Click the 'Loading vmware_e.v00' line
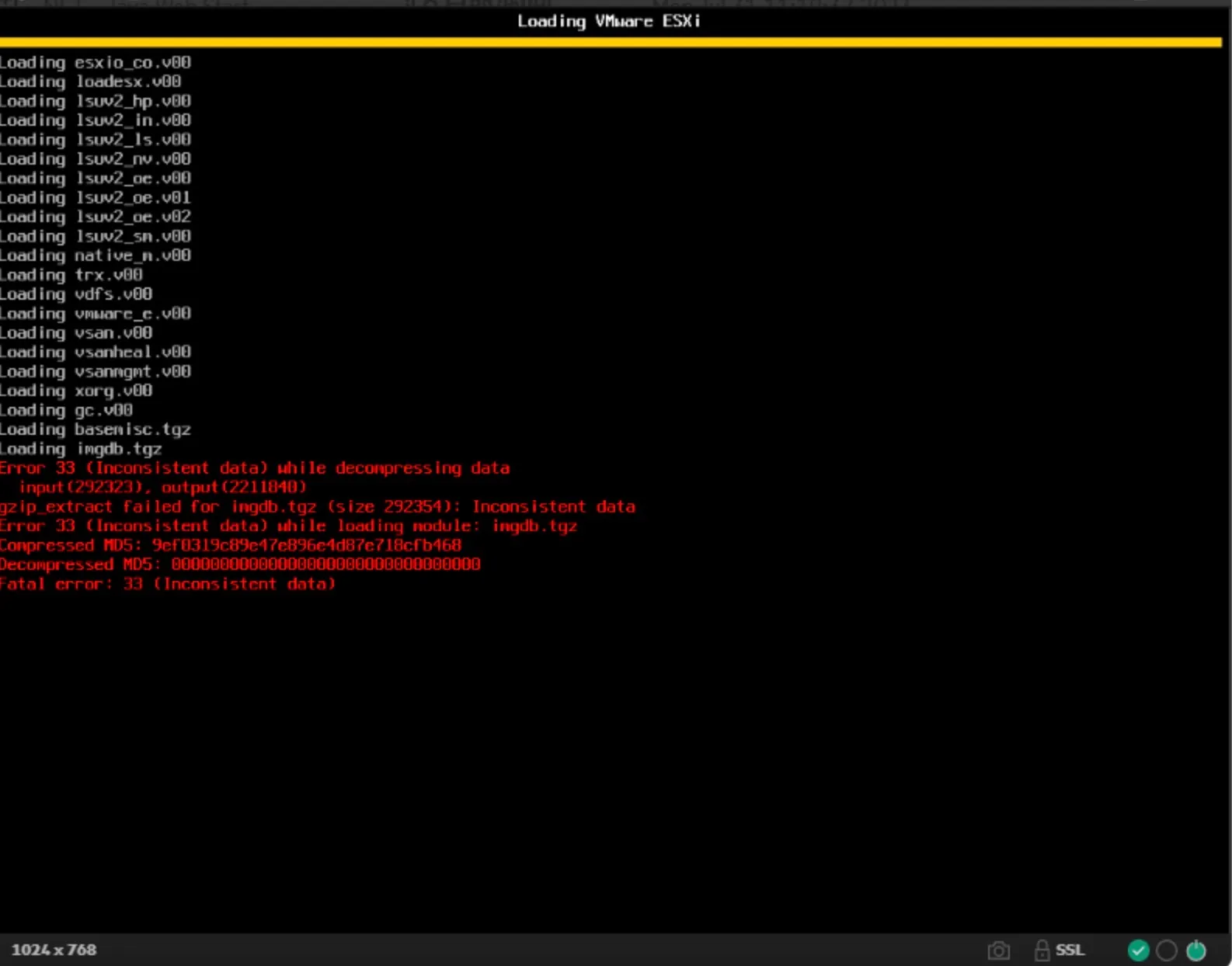Viewport: 1232px width, 966px height. click(96, 314)
